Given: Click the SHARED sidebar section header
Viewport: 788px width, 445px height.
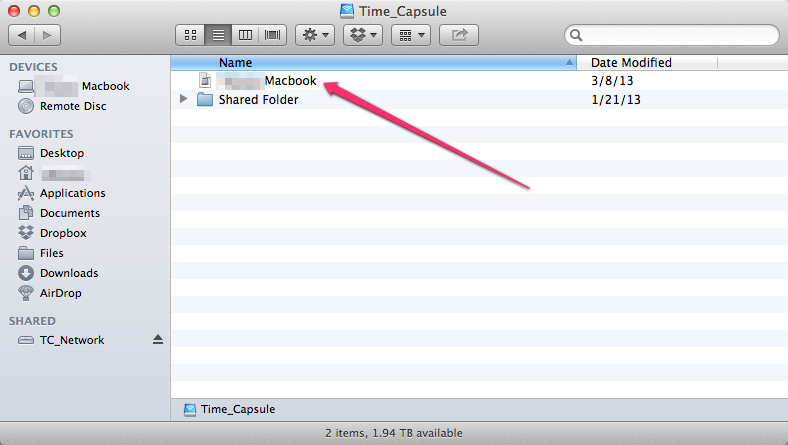Looking at the screenshot, I should [x=32, y=321].
